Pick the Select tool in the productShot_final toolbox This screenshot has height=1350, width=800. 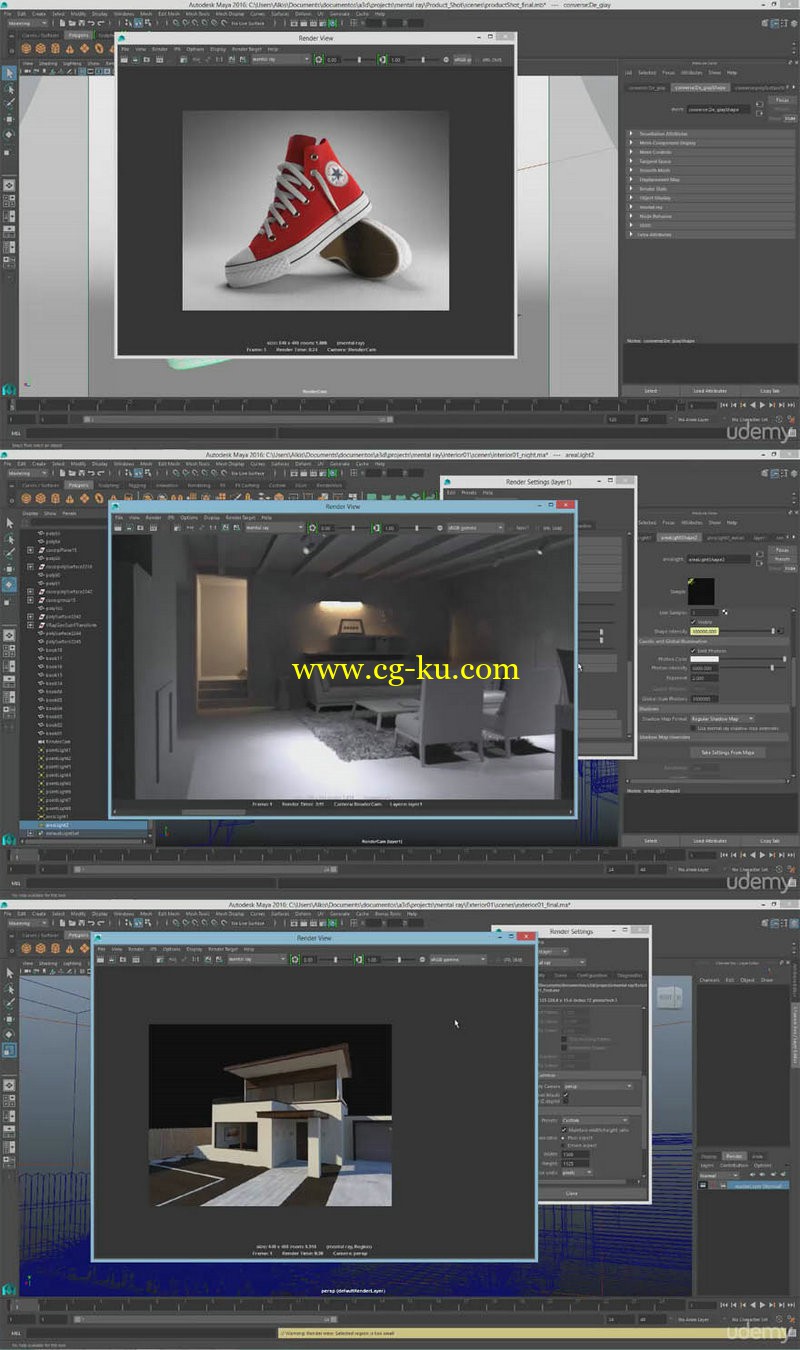(8, 72)
